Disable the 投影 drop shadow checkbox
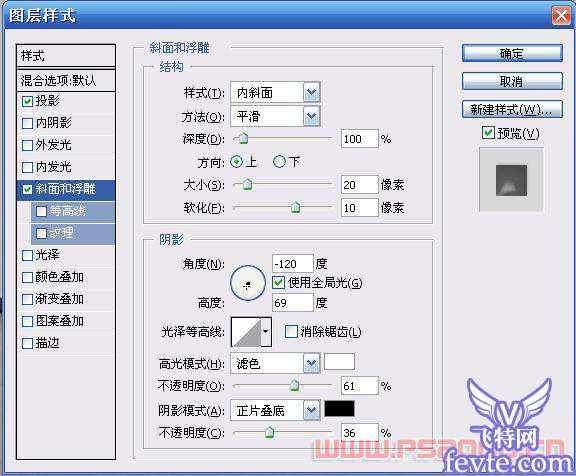This screenshot has width=576, height=476. point(28,101)
